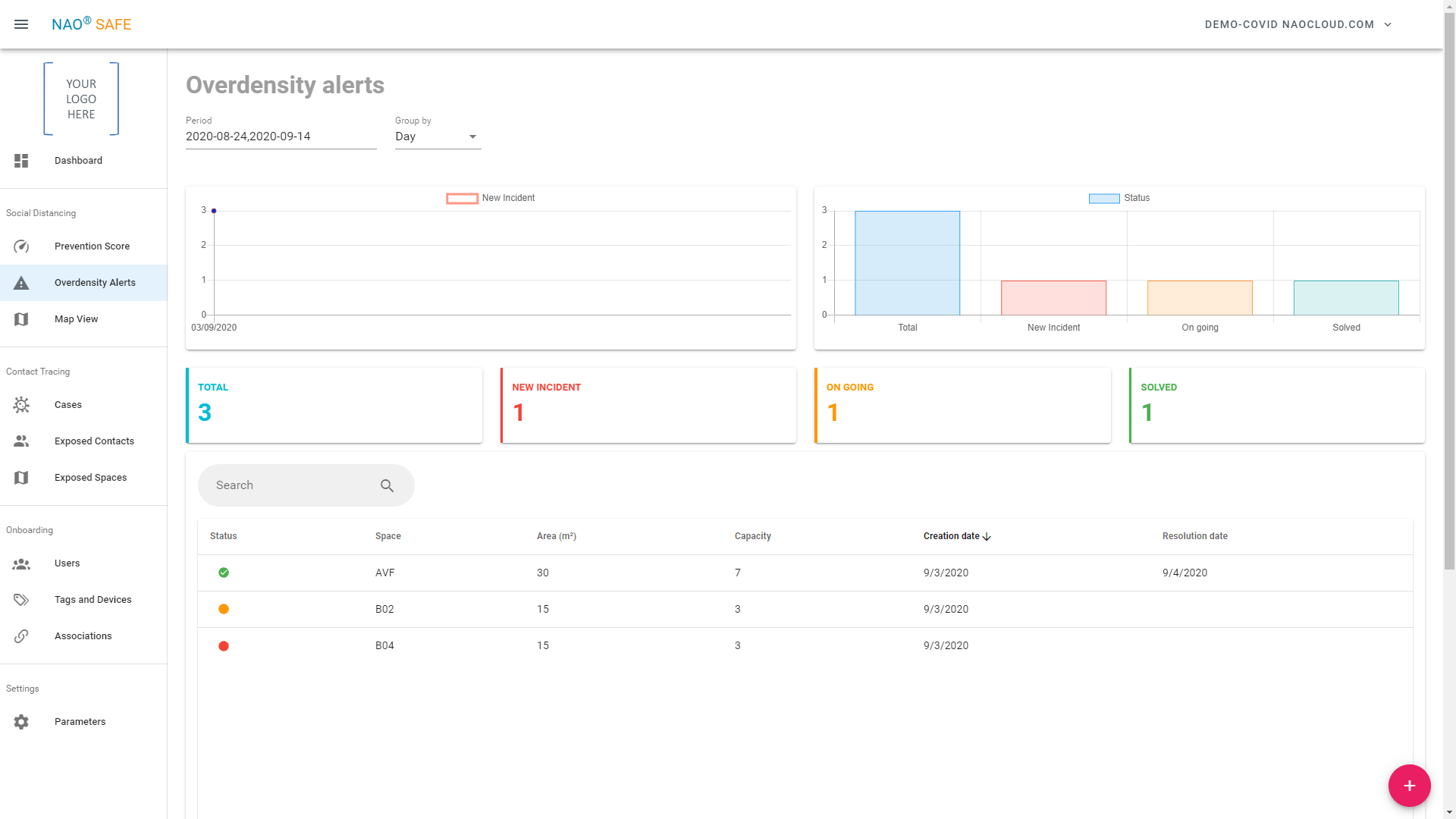Screen dimensions: 1456x819
Task: Click the On going bar in chart
Action: (x=1200, y=298)
